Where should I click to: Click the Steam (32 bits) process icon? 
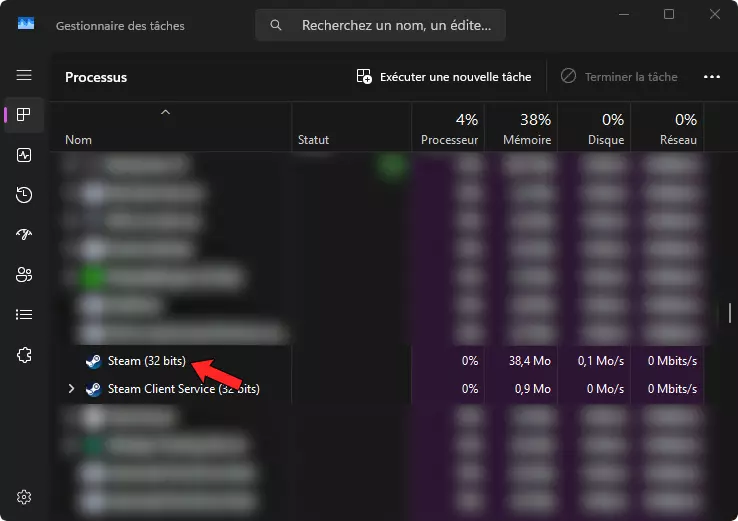[x=93, y=361]
